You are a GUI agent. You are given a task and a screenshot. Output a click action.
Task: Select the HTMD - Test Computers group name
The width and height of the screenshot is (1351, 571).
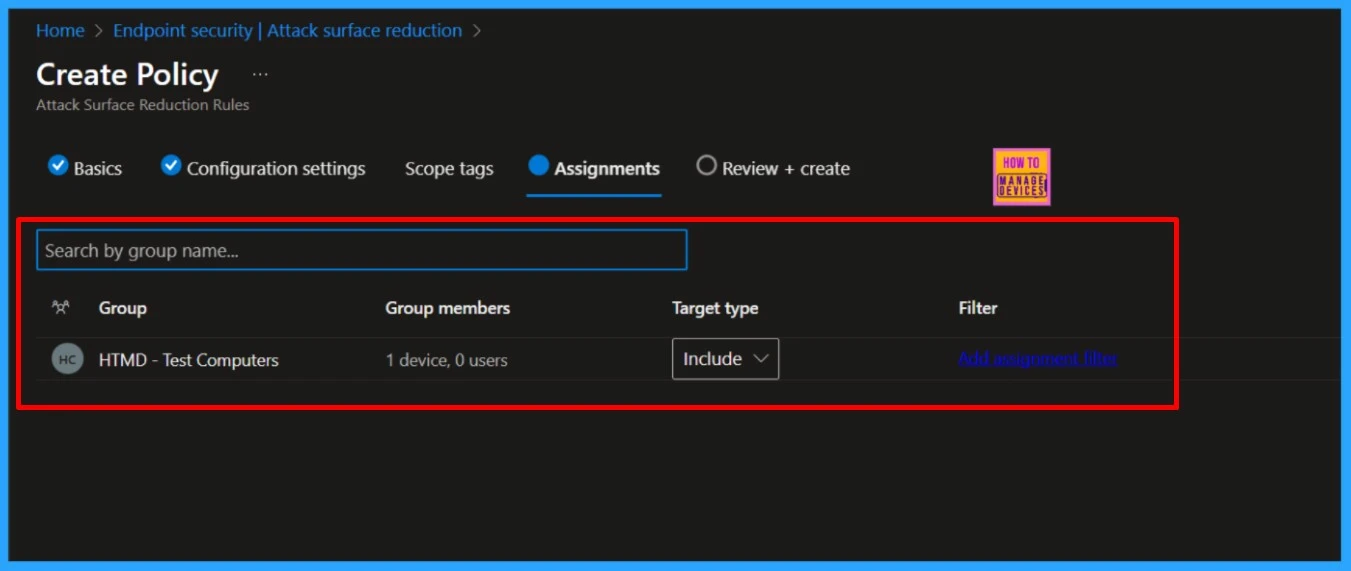point(188,360)
